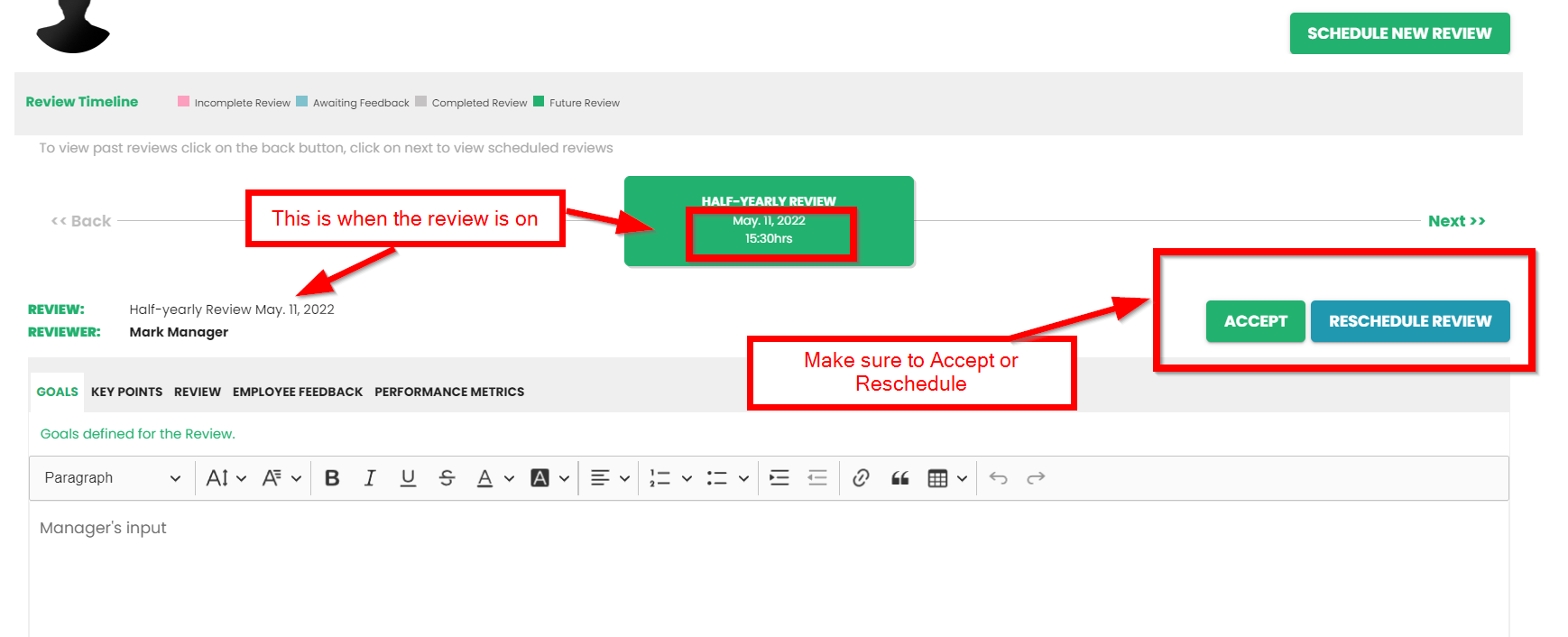Select the Performance Metrics tab

point(449,392)
